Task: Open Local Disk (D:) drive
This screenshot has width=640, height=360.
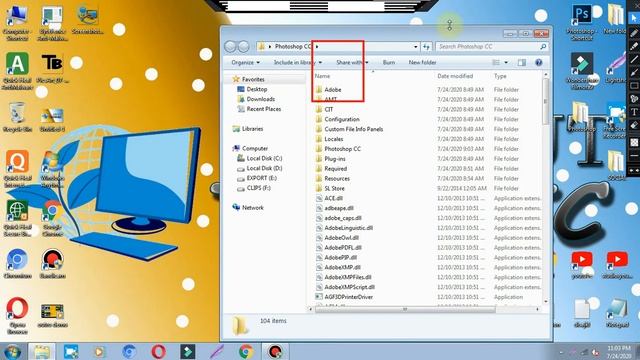Action: click(264, 168)
